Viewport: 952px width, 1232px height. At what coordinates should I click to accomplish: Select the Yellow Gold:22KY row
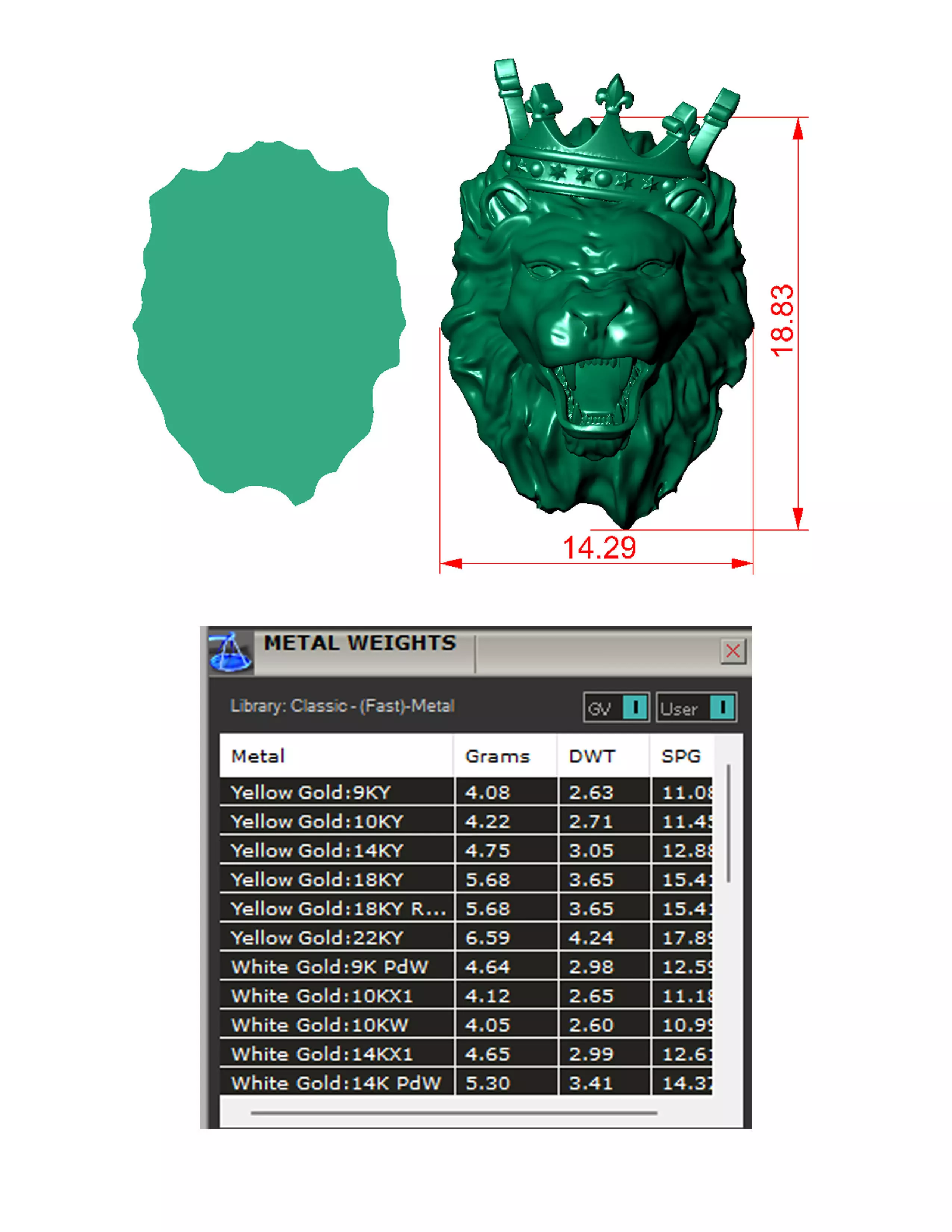466,937
